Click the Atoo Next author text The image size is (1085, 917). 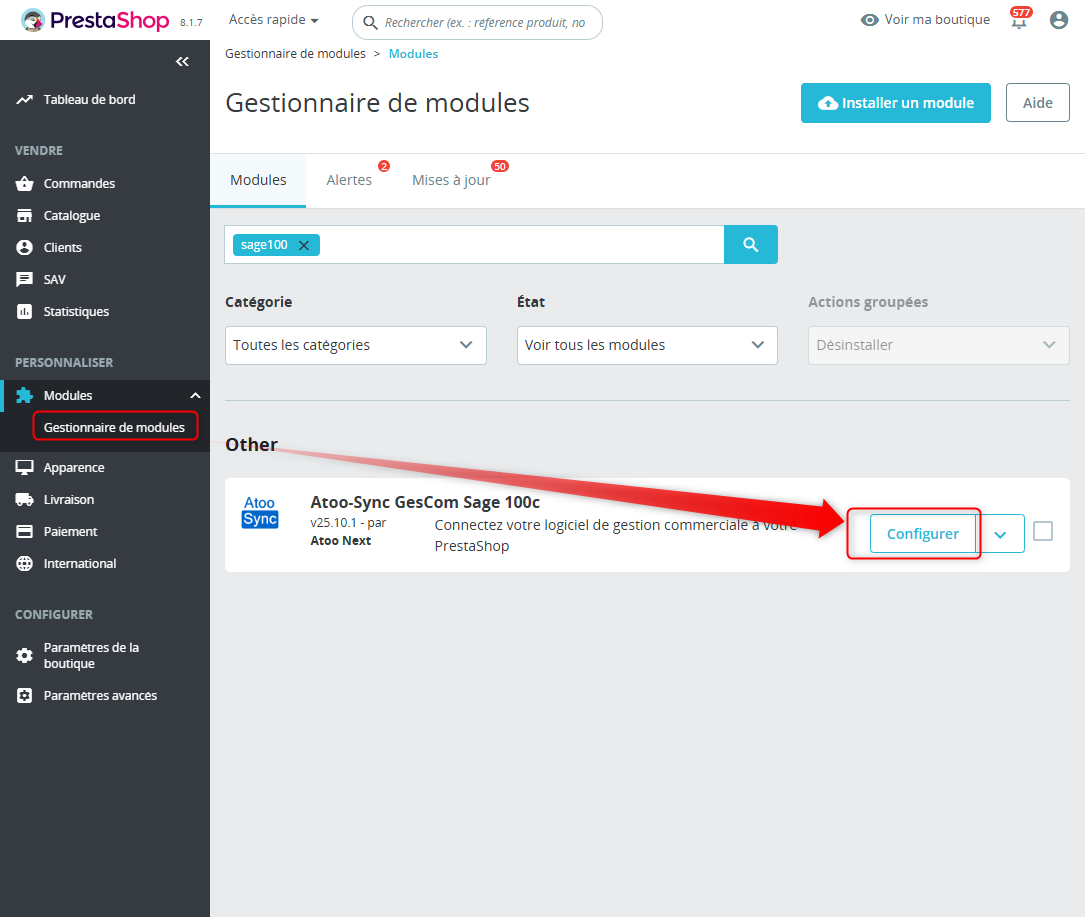[x=340, y=541]
